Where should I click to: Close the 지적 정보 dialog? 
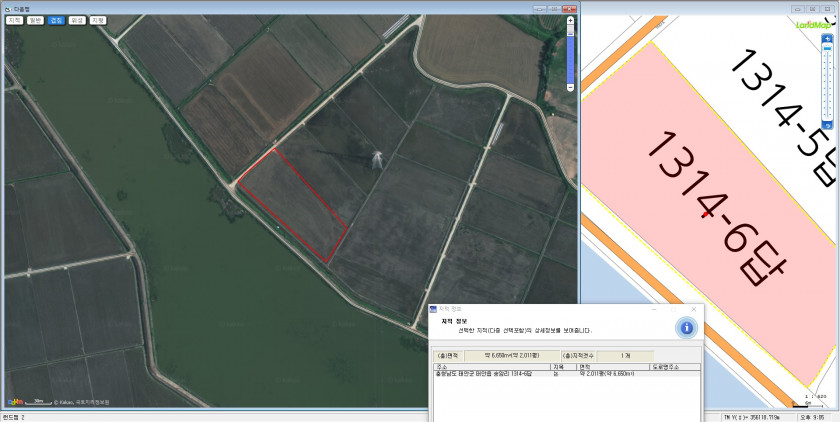click(695, 309)
